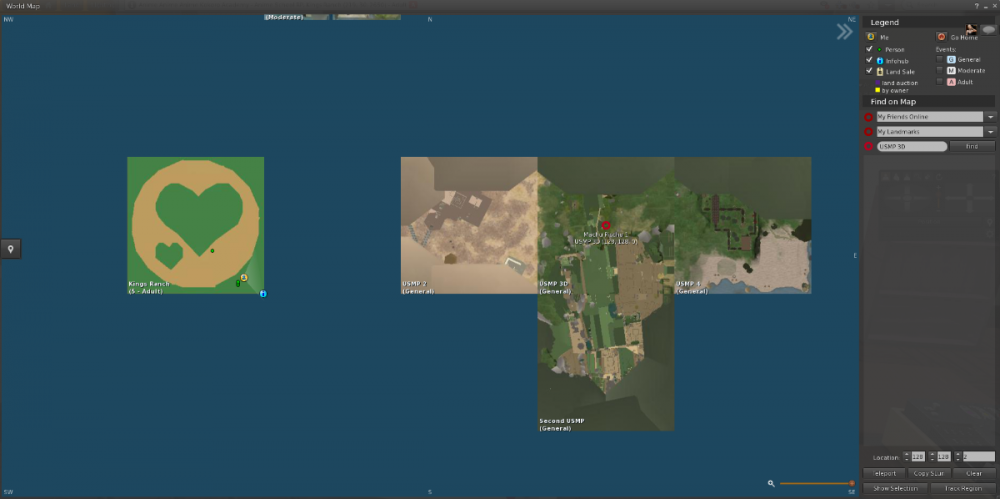Click the first Location coordinate stepper arrows
The width and height of the screenshot is (1000, 499).
coord(906,456)
